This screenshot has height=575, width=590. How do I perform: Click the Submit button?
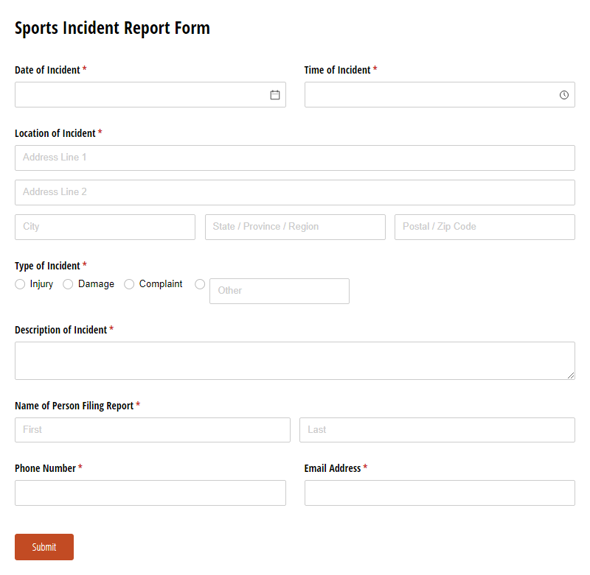[x=44, y=547]
